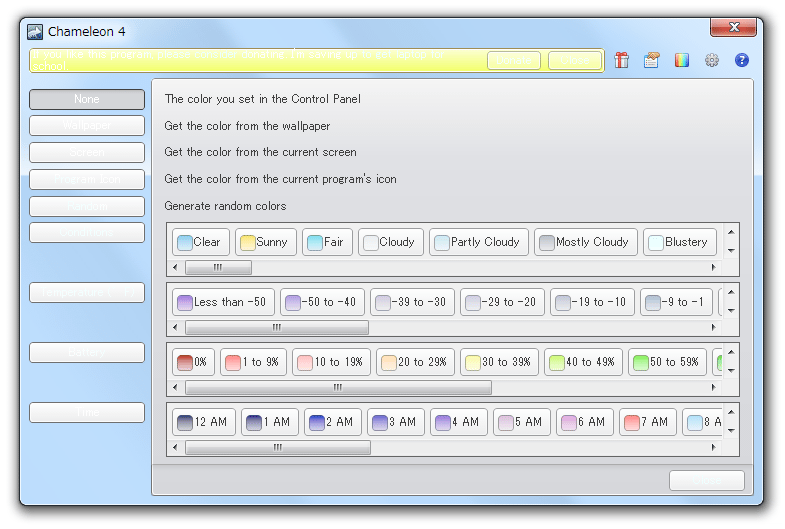
Task: Click the Close button at bottom right
Action: [x=706, y=480]
